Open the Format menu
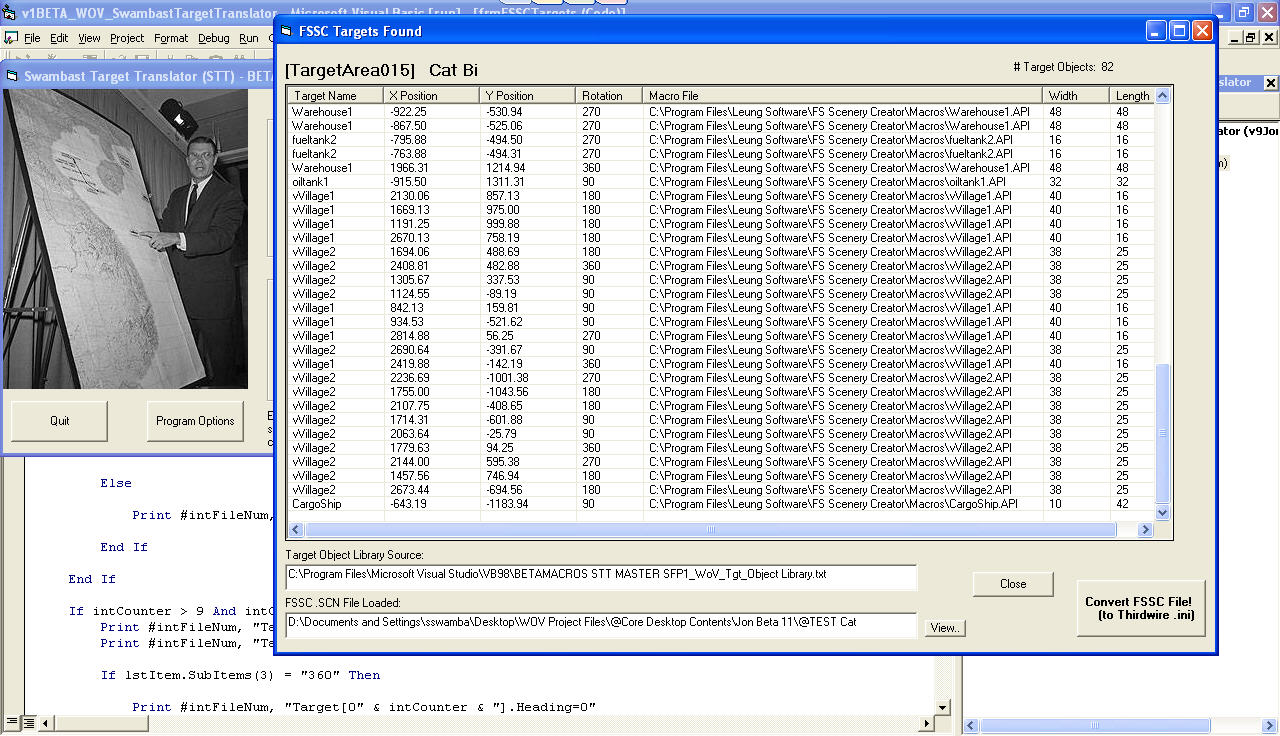 (x=171, y=38)
